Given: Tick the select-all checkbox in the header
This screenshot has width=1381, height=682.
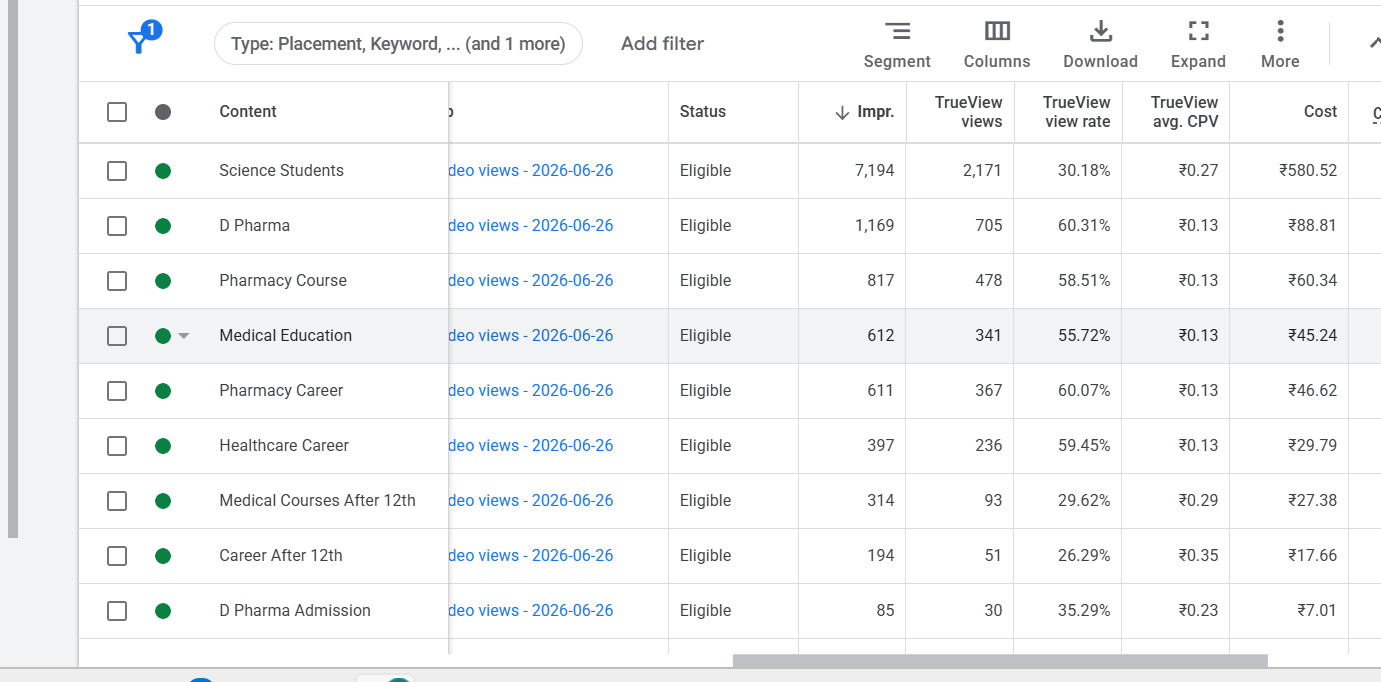Looking at the screenshot, I should click(x=117, y=112).
